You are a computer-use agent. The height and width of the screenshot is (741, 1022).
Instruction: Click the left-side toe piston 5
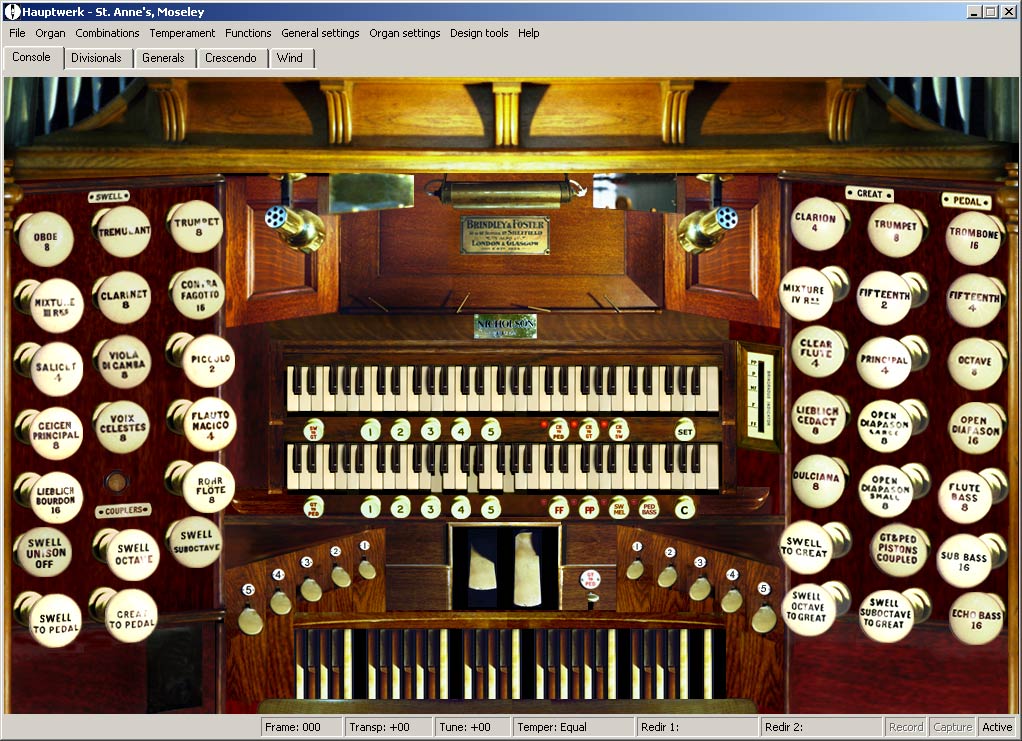coord(250,618)
